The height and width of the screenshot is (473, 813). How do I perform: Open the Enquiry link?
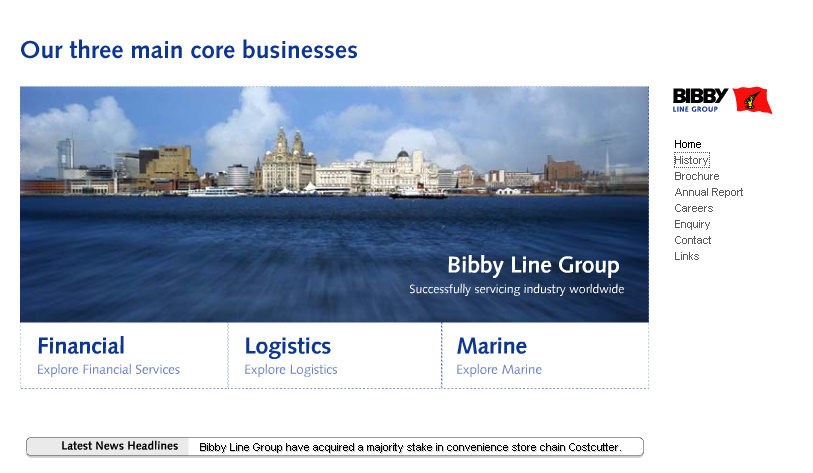[692, 225]
